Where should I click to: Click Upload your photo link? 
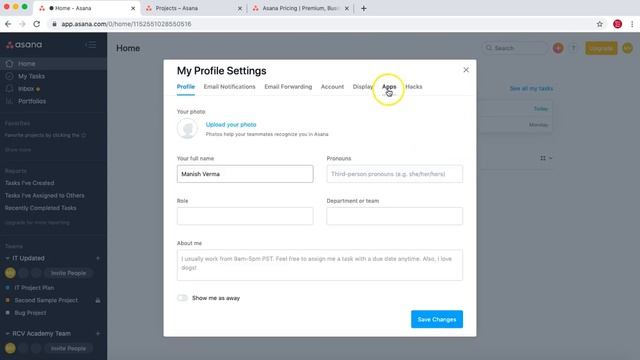pos(231,125)
